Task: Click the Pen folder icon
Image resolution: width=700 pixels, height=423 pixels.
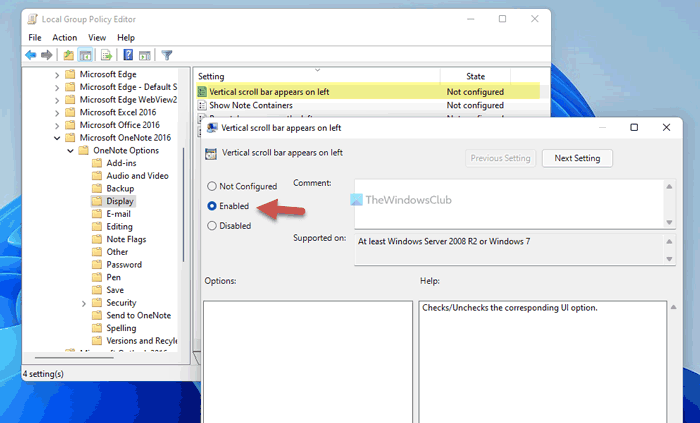Action: coord(97,277)
